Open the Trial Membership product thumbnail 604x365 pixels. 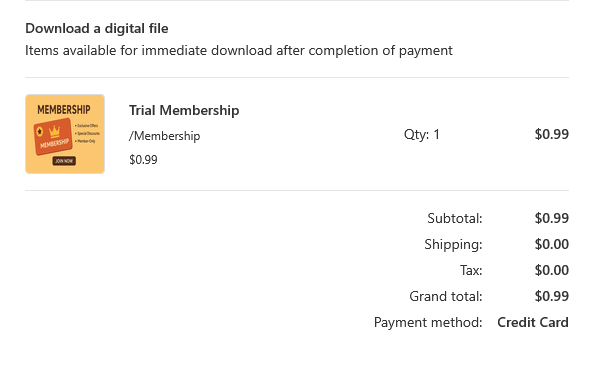click(65, 134)
